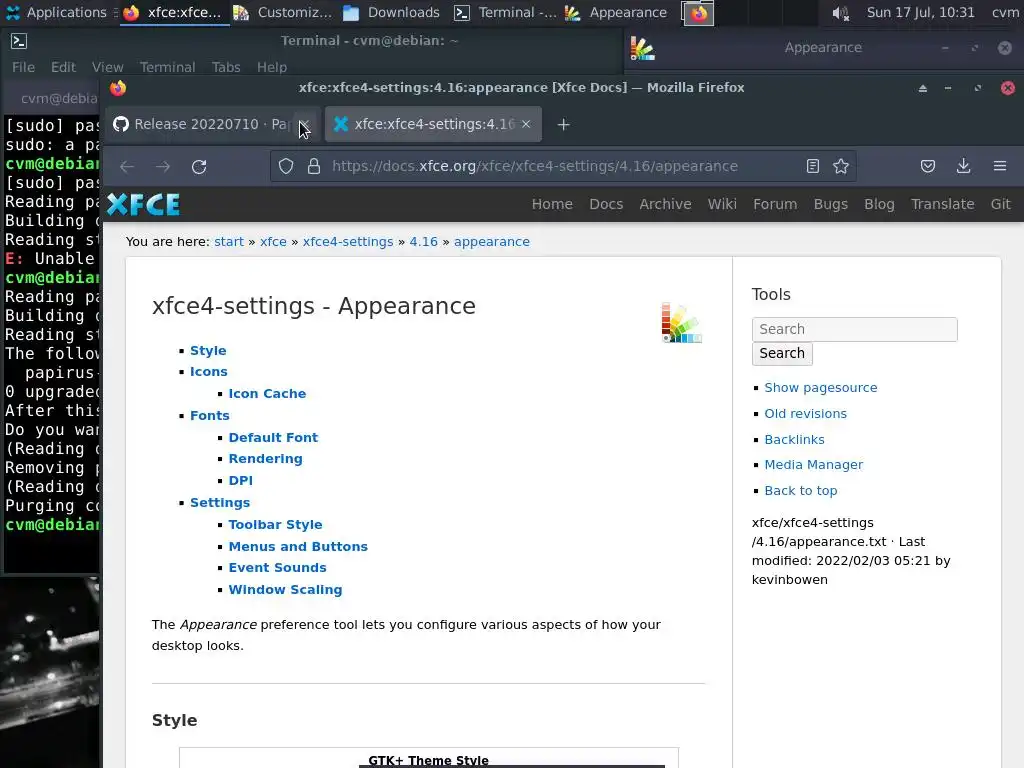Open the tracking protection shield icon
This screenshot has height=768, width=1024.
point(286,167)
